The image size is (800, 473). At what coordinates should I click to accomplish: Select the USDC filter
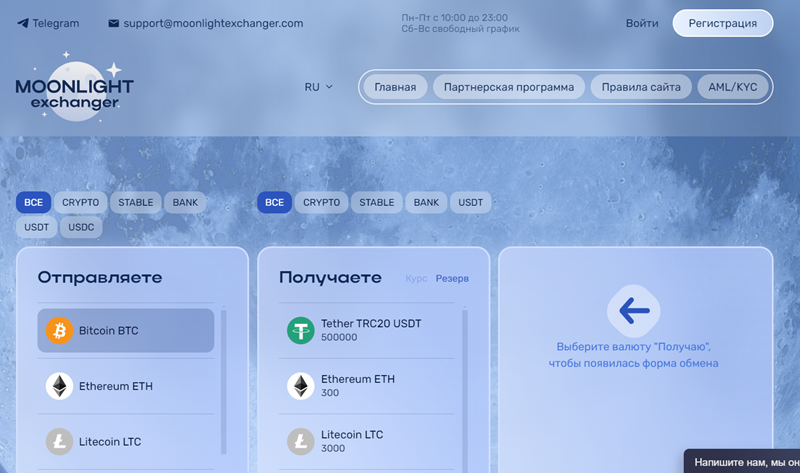[81, 227]
